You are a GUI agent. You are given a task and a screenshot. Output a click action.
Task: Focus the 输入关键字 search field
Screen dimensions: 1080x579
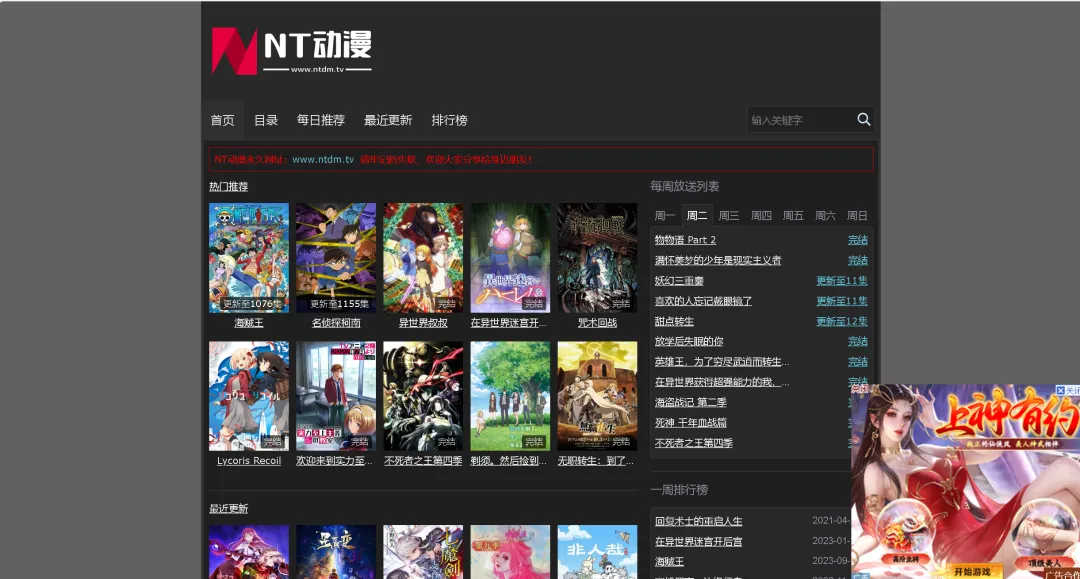tap(800, 120)
